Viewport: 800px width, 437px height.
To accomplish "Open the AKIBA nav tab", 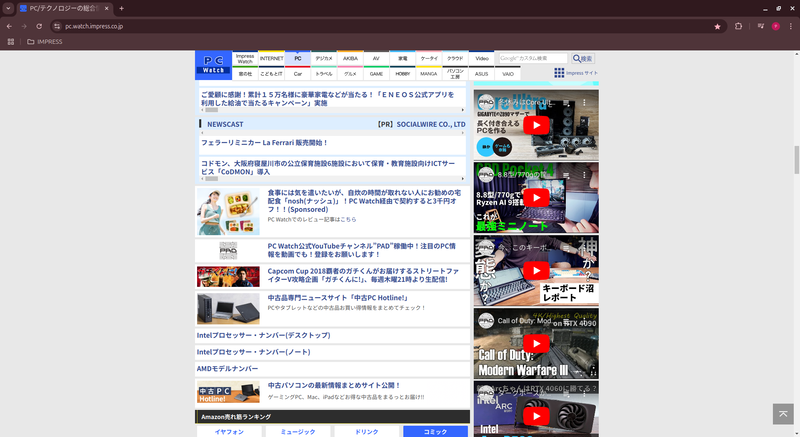I will 350,59.
